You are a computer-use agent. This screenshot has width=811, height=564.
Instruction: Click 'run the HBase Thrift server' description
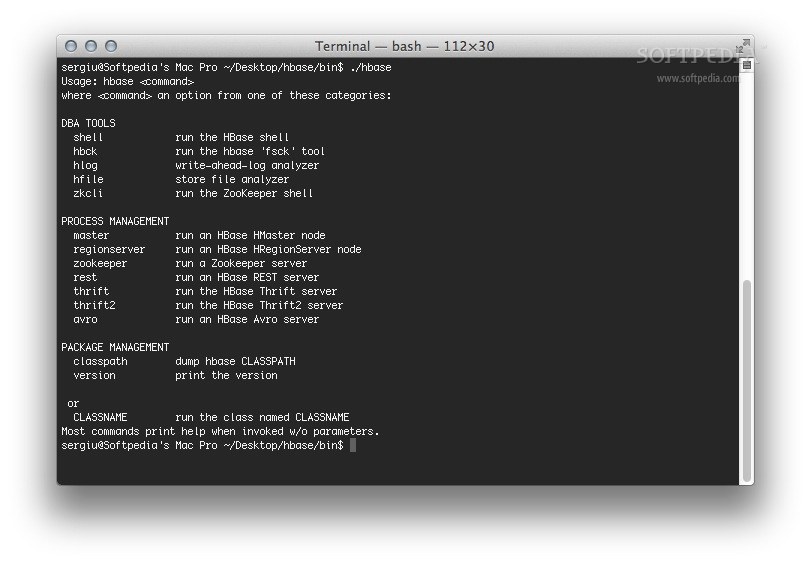coord(256,291)
